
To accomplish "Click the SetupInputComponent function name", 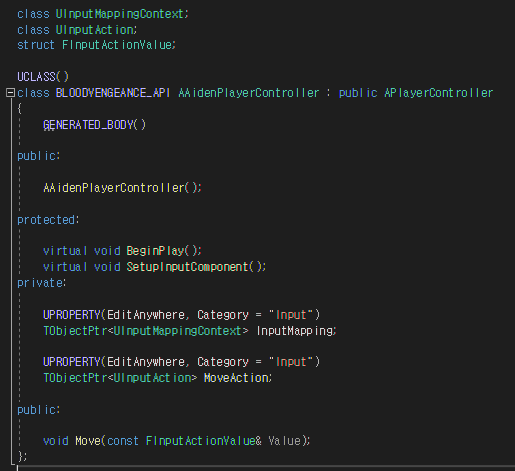I will (x=187, y=267).
